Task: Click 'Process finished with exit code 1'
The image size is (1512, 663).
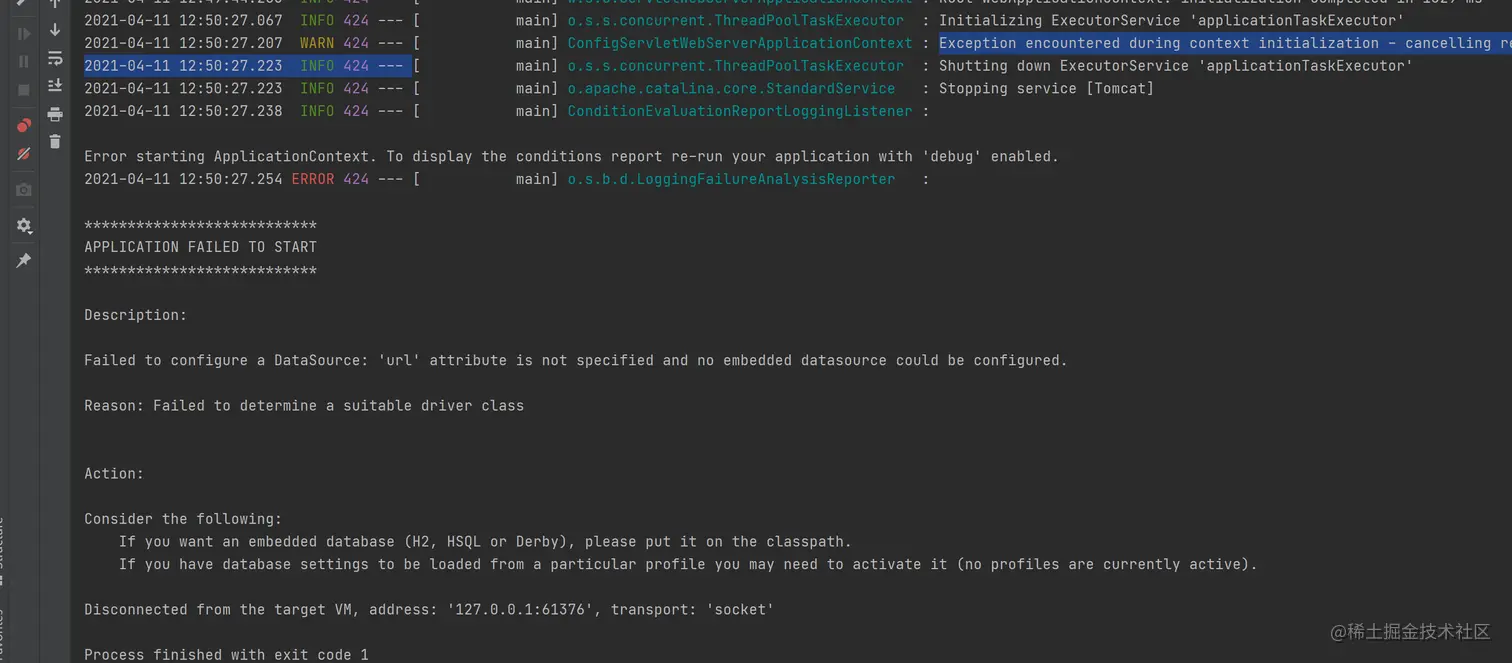Action: click(x=226, y=655)
